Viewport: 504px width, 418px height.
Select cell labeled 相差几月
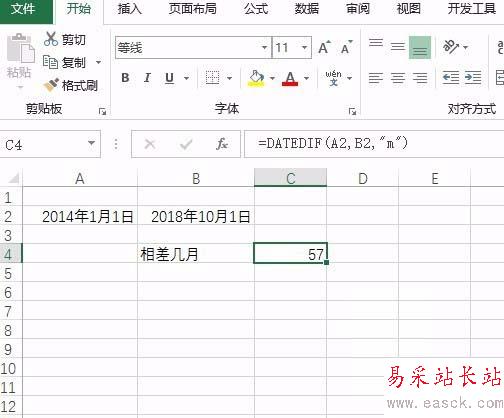click(x=196, y=254)
